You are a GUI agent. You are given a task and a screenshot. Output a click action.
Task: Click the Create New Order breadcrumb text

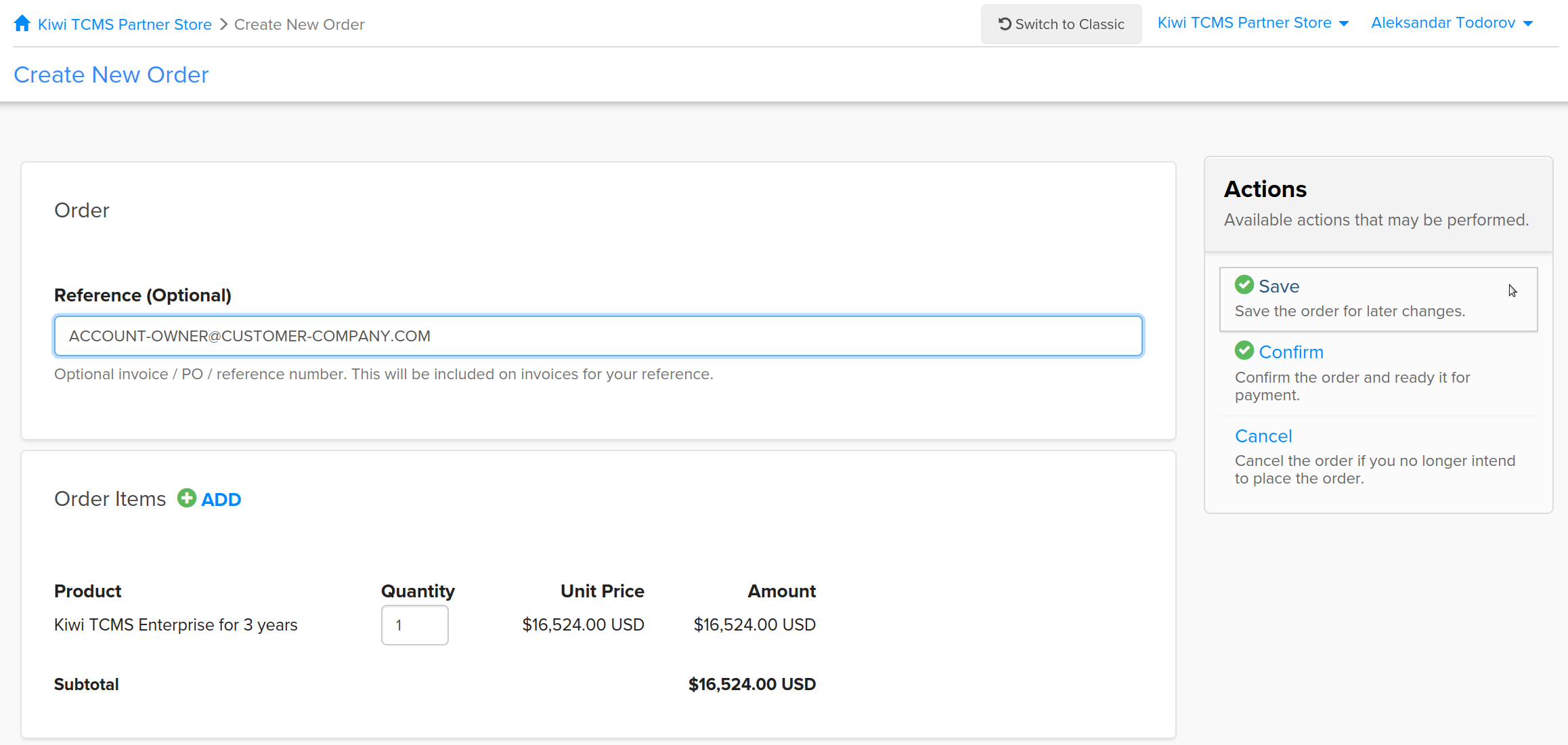[299, 24]
